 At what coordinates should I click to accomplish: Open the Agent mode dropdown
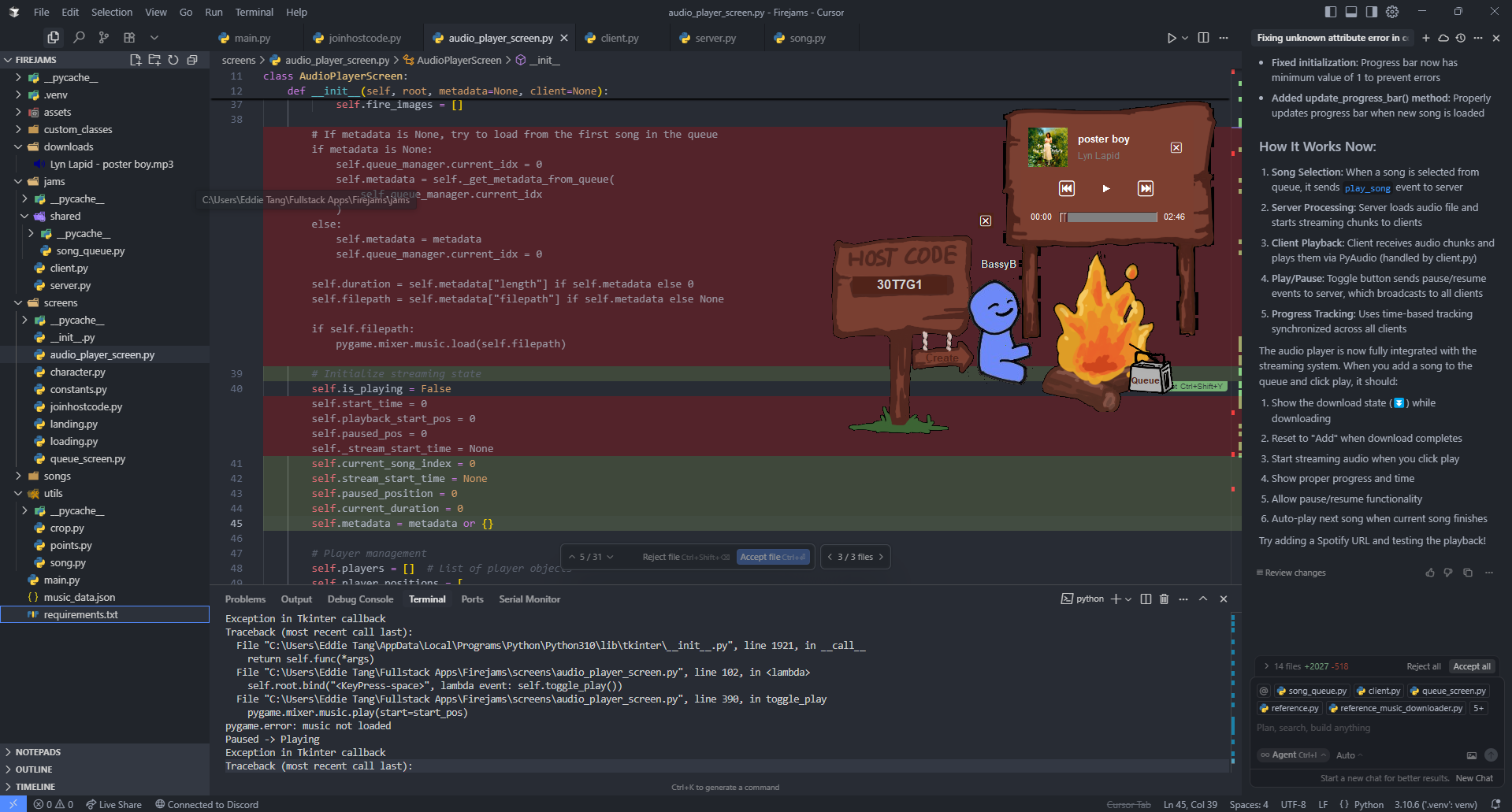coord(1294,755)
